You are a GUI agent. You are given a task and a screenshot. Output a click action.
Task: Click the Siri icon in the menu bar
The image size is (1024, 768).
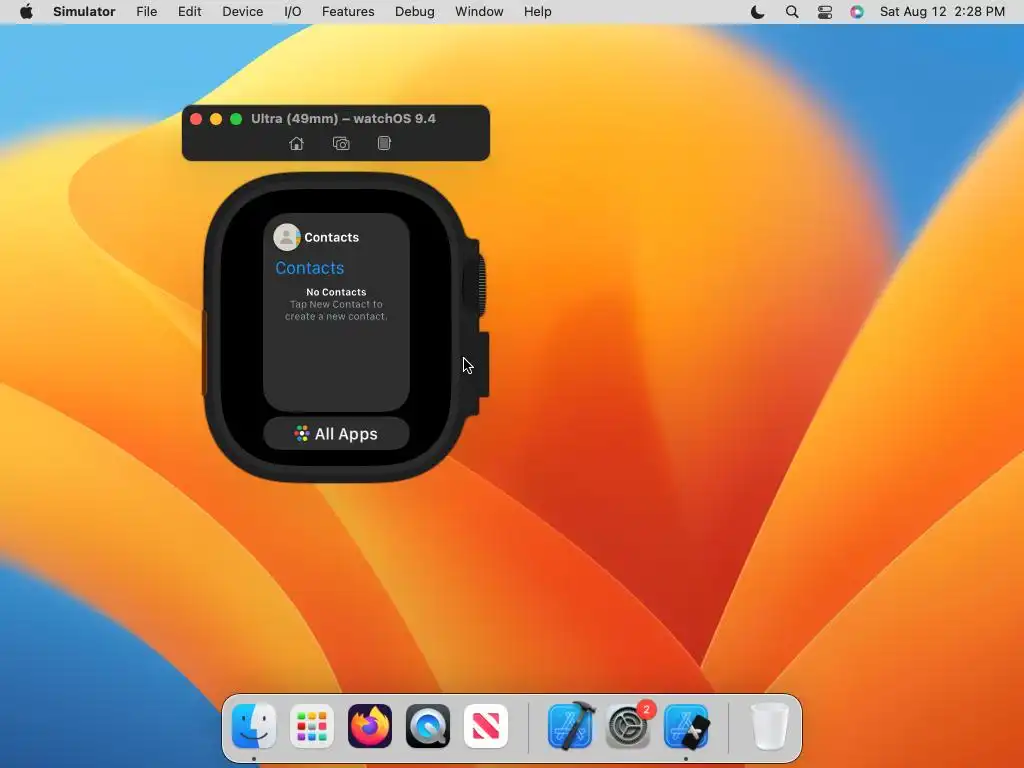coord(857,12)
